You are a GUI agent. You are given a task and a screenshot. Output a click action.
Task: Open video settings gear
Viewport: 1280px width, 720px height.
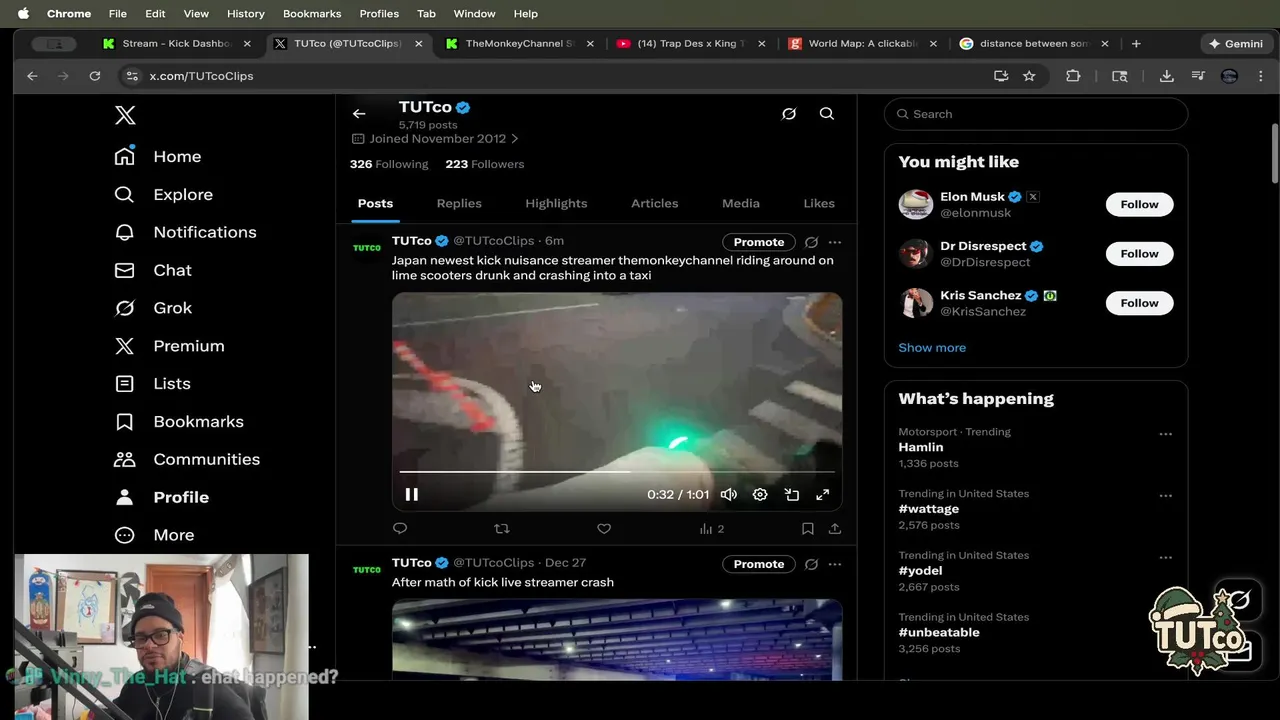pos(760,494)
